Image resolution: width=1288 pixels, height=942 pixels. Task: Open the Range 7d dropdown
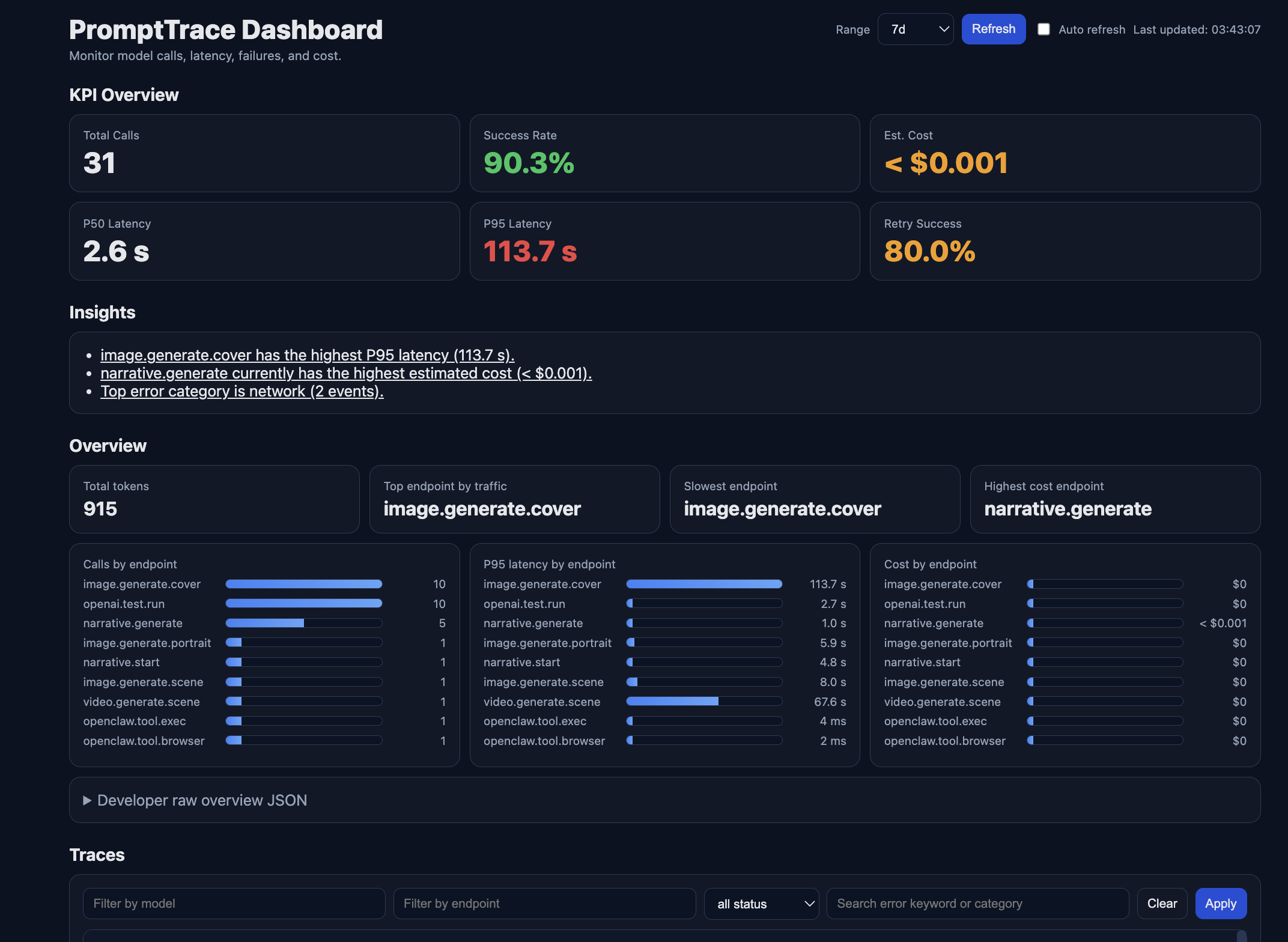pos(915,29)
